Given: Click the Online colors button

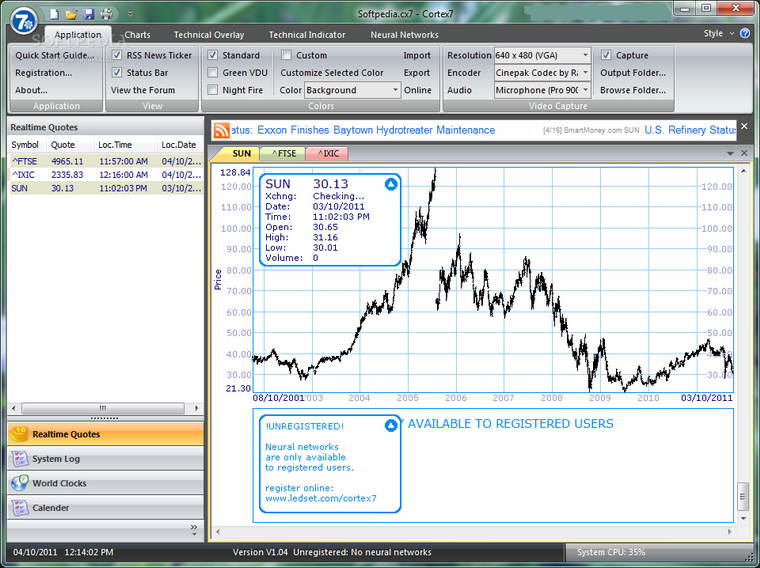Looking at the screenshot, I should pyautogui.click(x=418, y=90).
